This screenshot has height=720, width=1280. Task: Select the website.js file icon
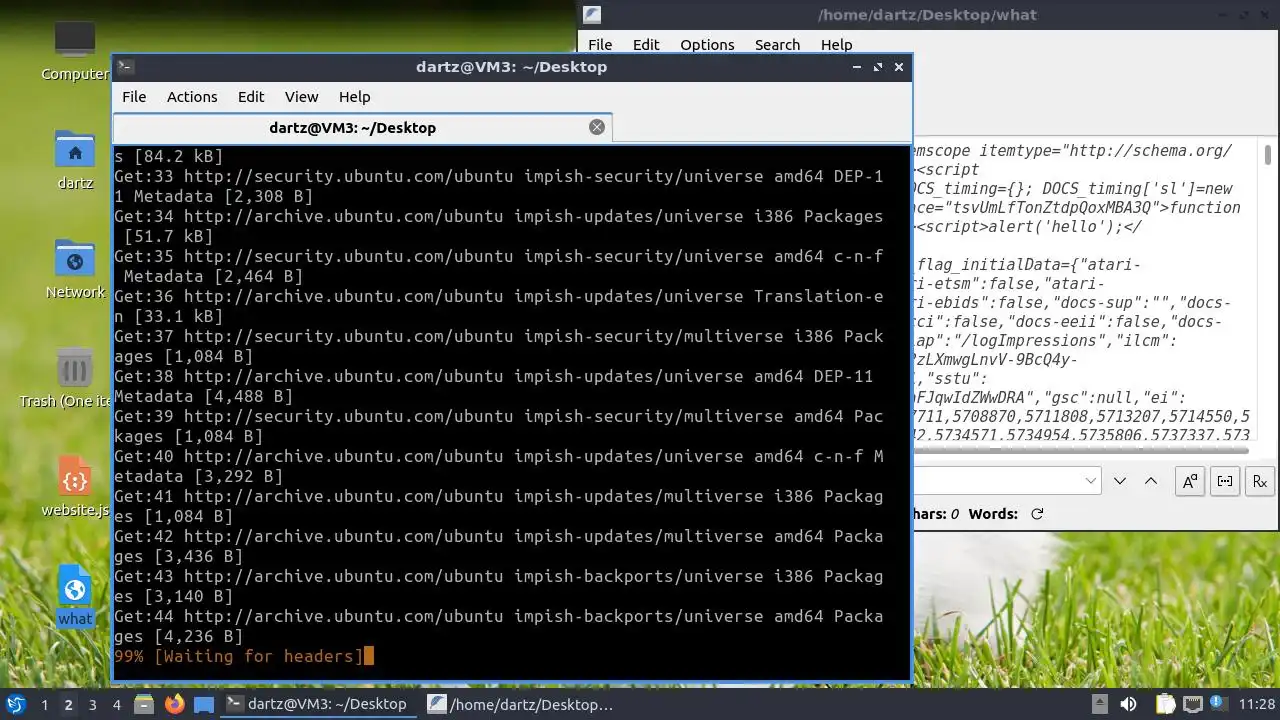point(75,488)
